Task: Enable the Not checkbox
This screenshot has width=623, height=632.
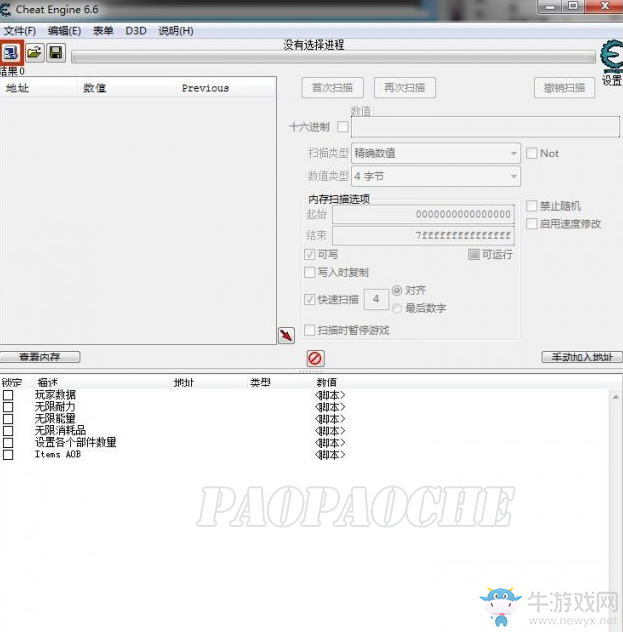Action: coord(532,153)
